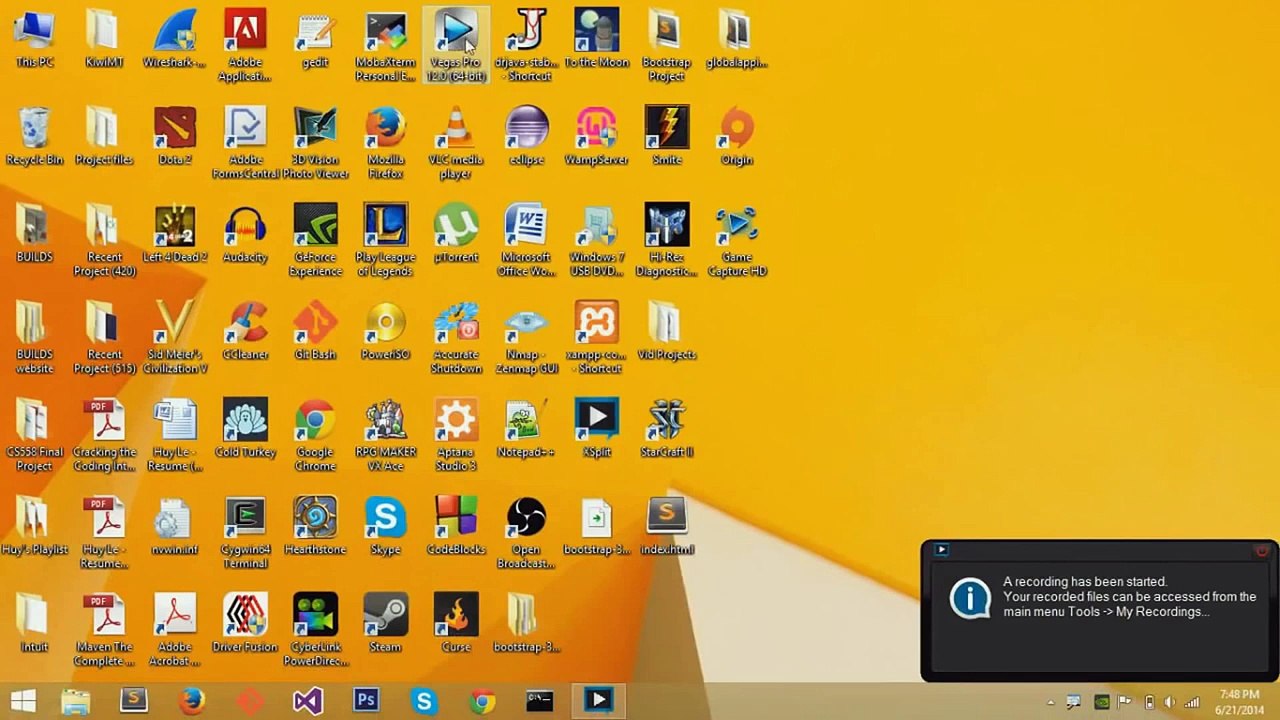1280x720 pixels.
Task: Open the Origin desktop shortcut
Action: (x=737, y=137)
